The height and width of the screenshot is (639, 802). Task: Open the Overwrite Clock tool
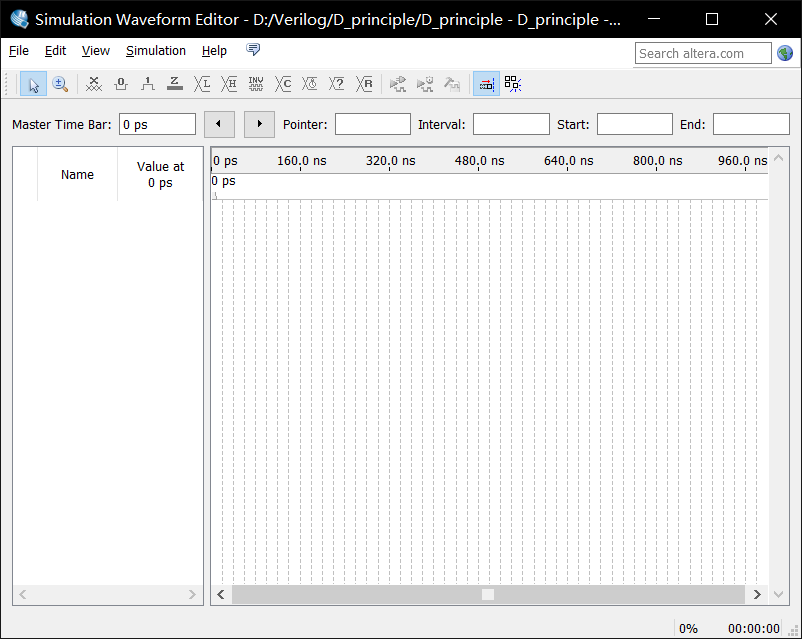click(x=309, y=84)
